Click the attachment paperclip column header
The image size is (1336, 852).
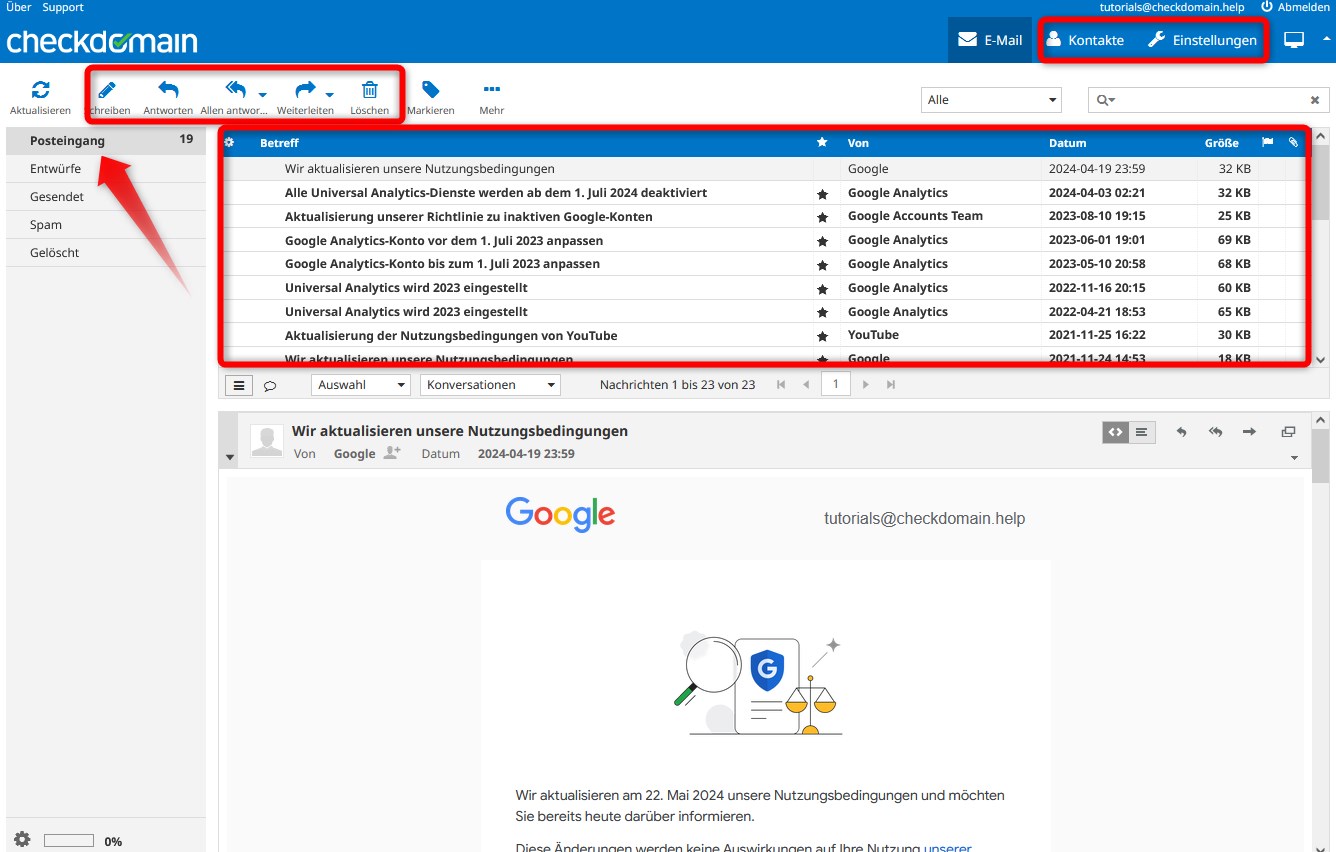(x=1293, y=143)
